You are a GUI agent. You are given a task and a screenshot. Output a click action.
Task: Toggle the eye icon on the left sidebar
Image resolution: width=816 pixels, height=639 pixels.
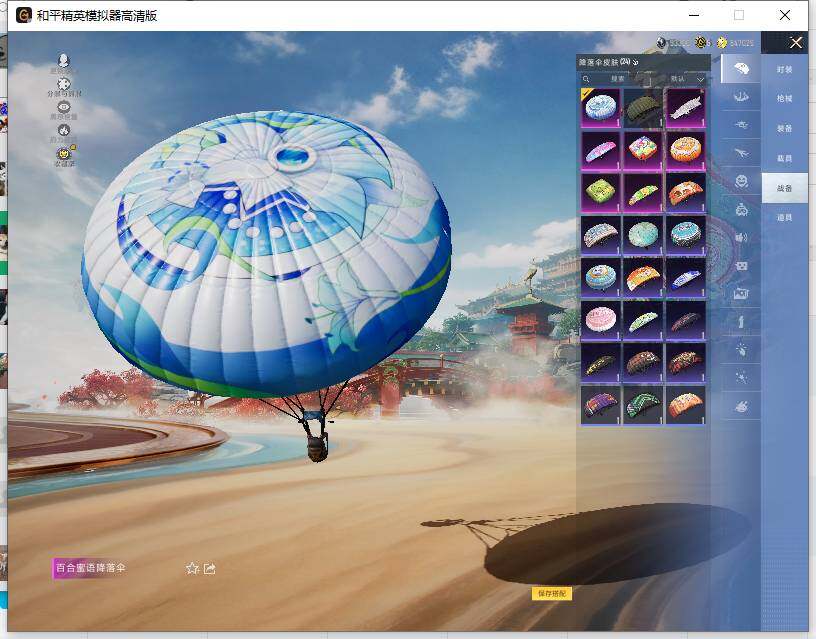pyautogui.click(x=63, y=107)
